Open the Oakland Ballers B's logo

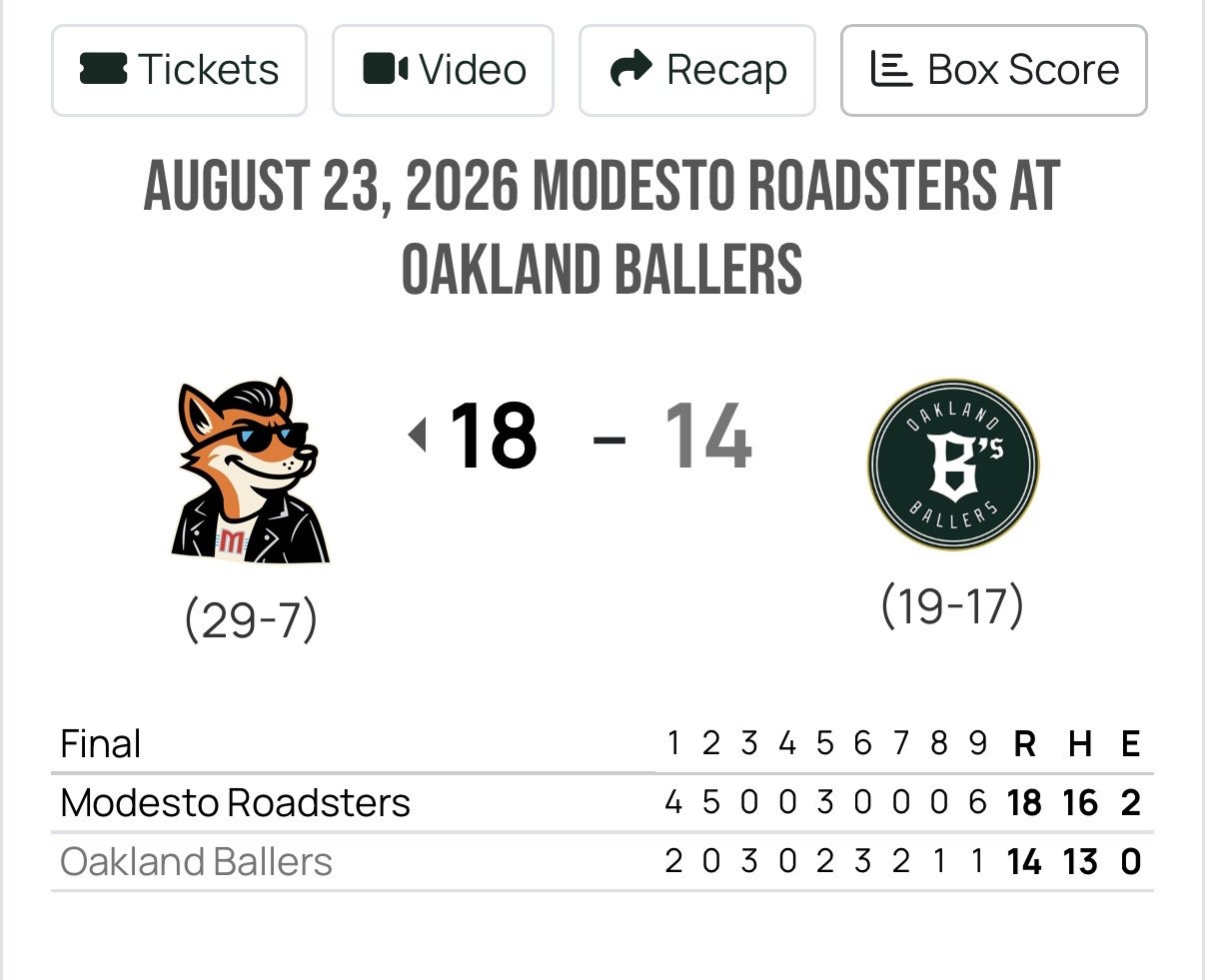[x=953, y=465]
